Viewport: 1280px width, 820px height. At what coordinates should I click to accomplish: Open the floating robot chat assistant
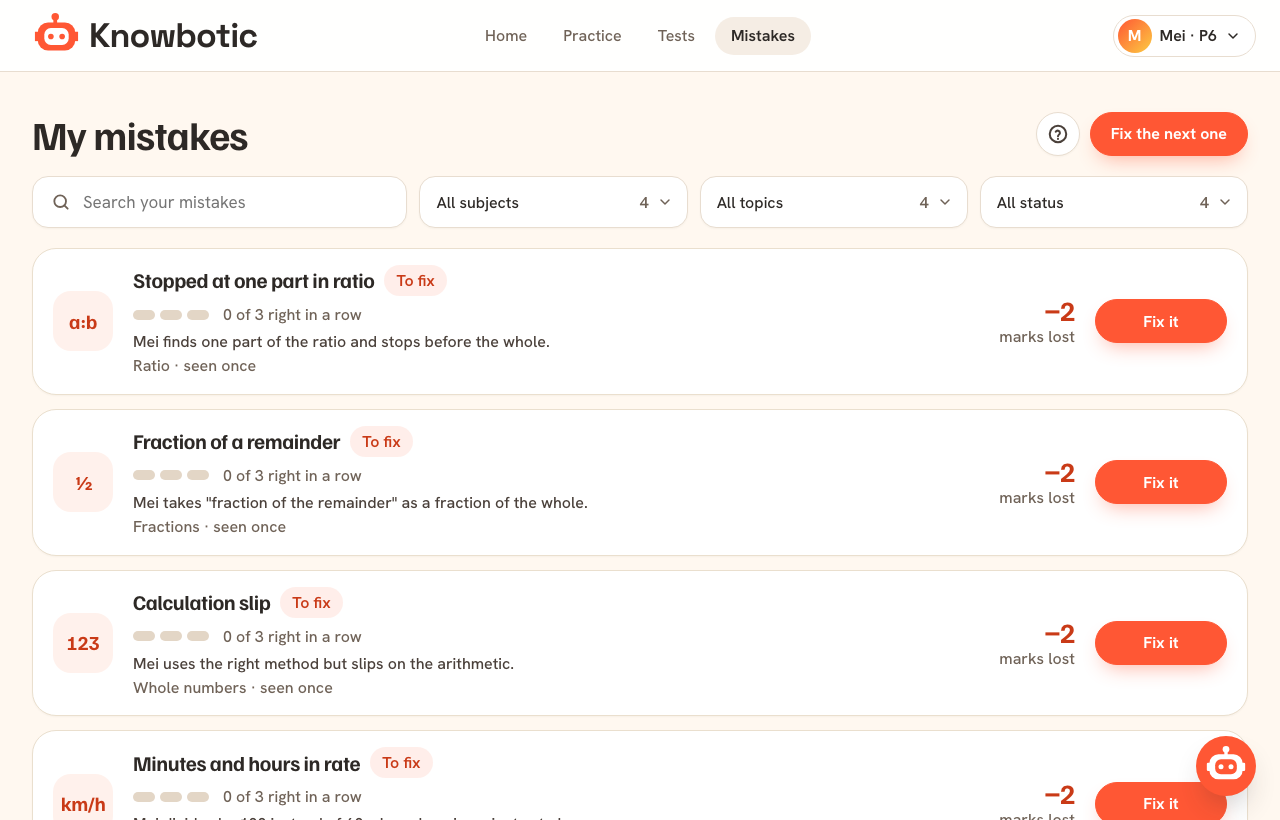[x=1226, y=766]
